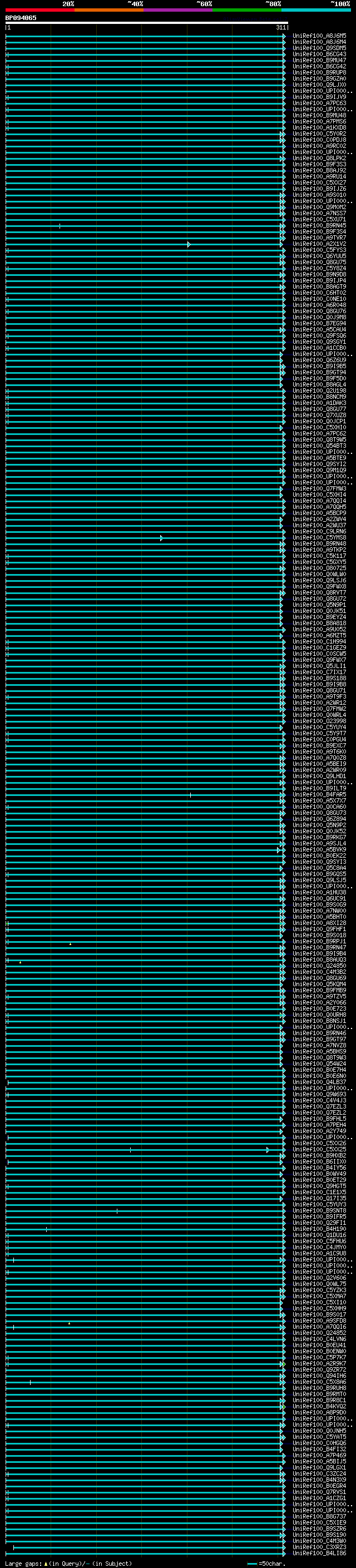Select the UniRef100_A7NSS7 label
356x1568 pixels.
point(319,214)
